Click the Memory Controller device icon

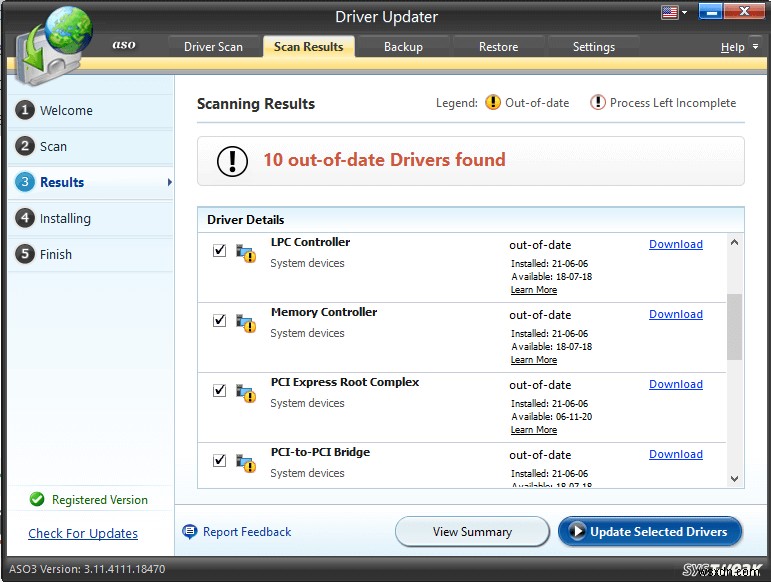click(245, 323)
